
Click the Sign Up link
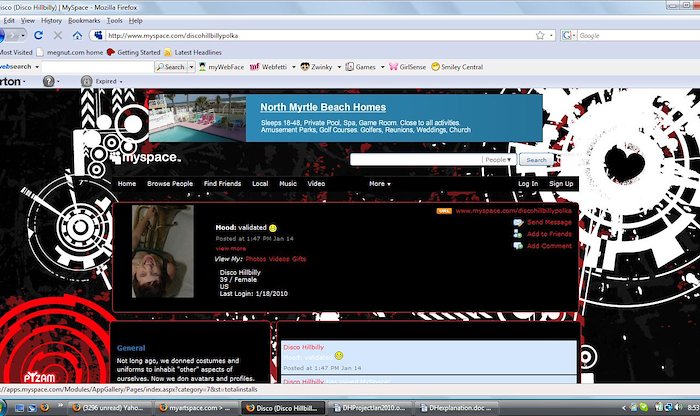(x=561, y=183)
